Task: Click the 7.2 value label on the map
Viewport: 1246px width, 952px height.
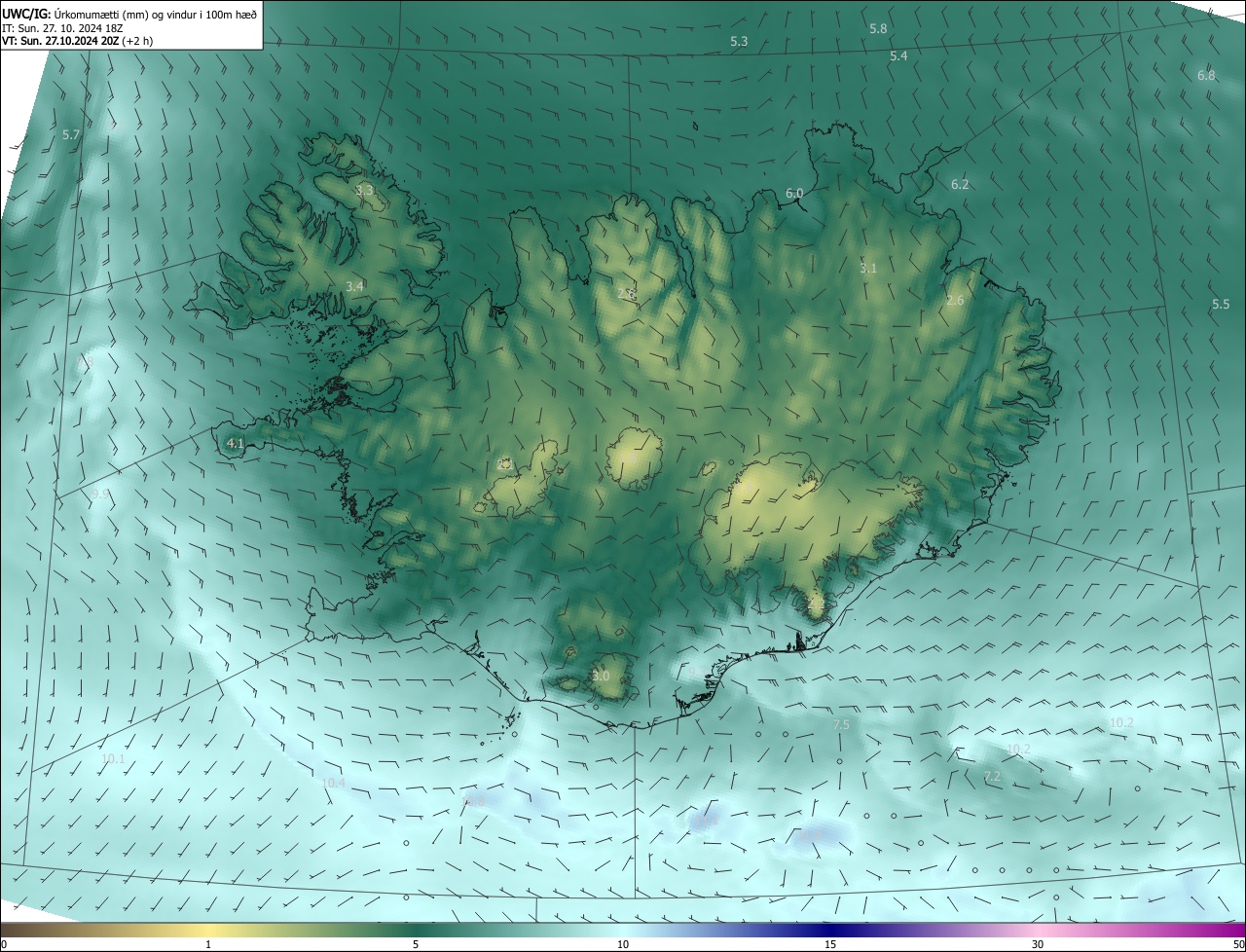Action: tap(992, 777)
